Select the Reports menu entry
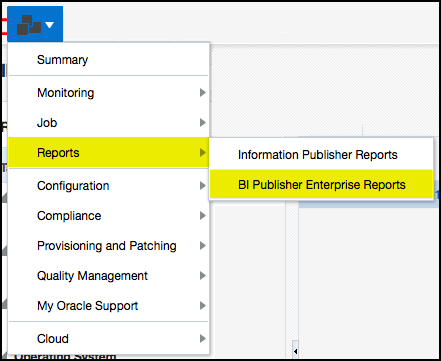The height and width of the screenshot is (361, 441). [108, 152]
